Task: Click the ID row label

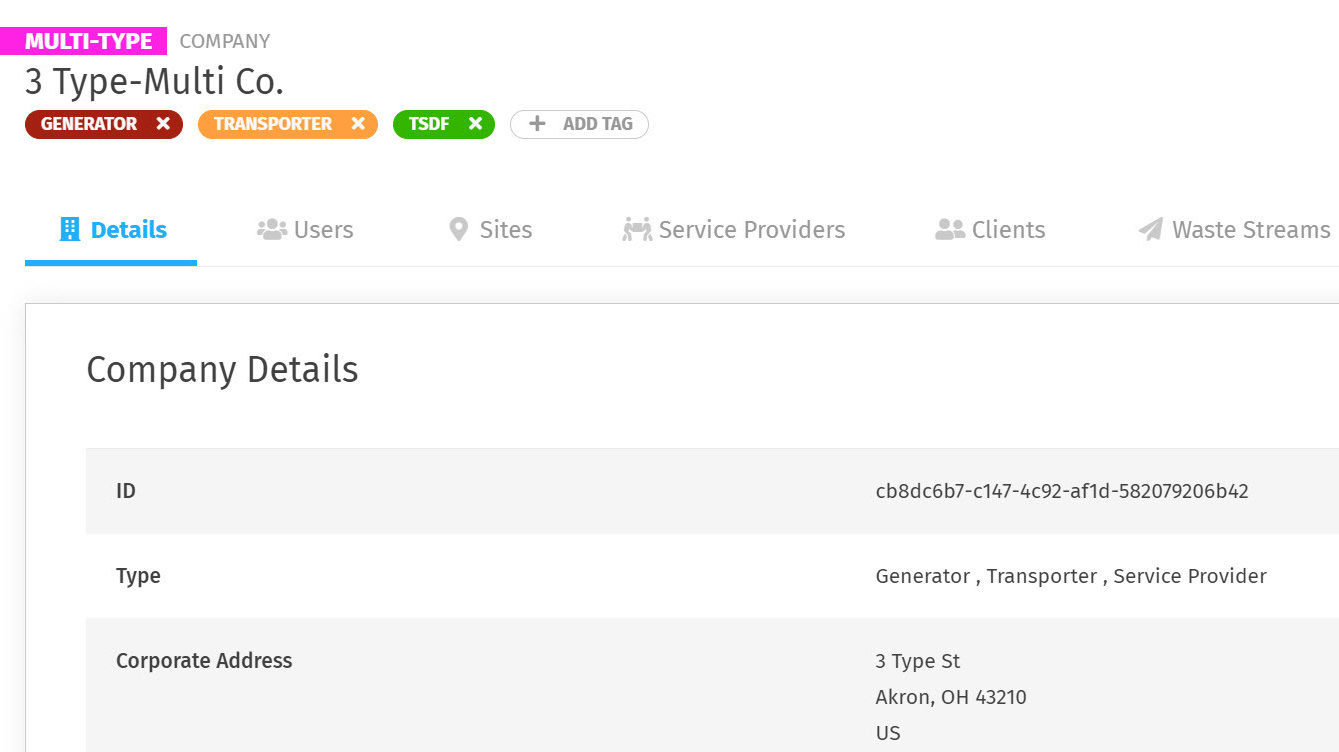Action: coord(126,491)
